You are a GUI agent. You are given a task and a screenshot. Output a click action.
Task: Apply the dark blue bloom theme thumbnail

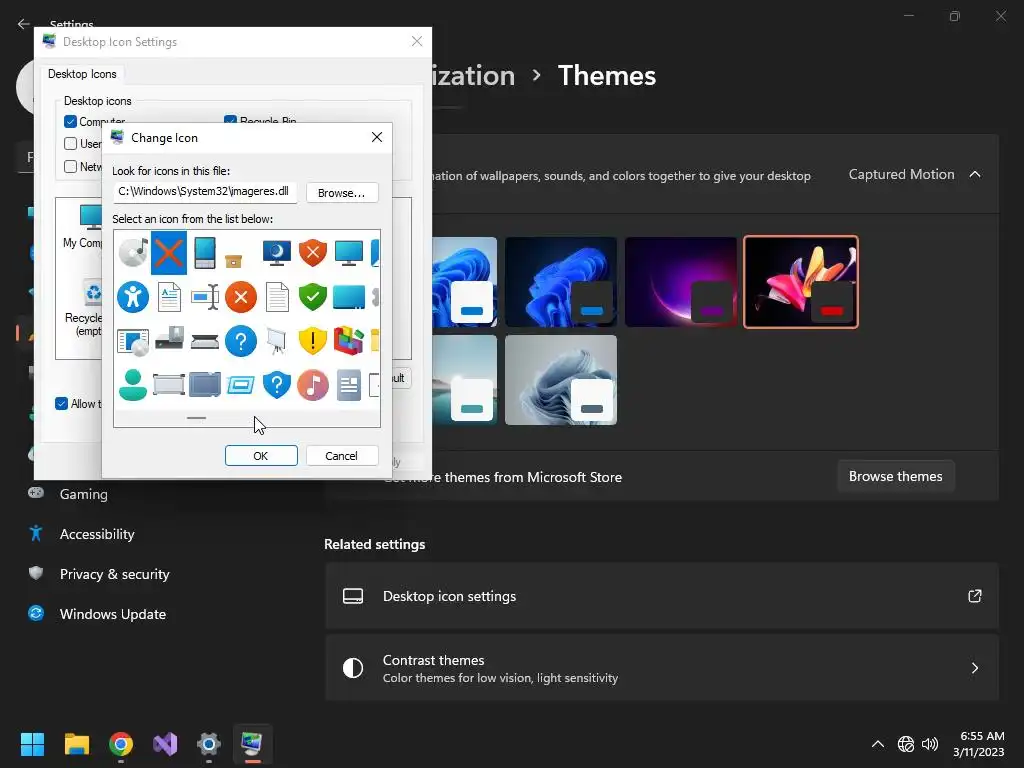click(560, 282)
